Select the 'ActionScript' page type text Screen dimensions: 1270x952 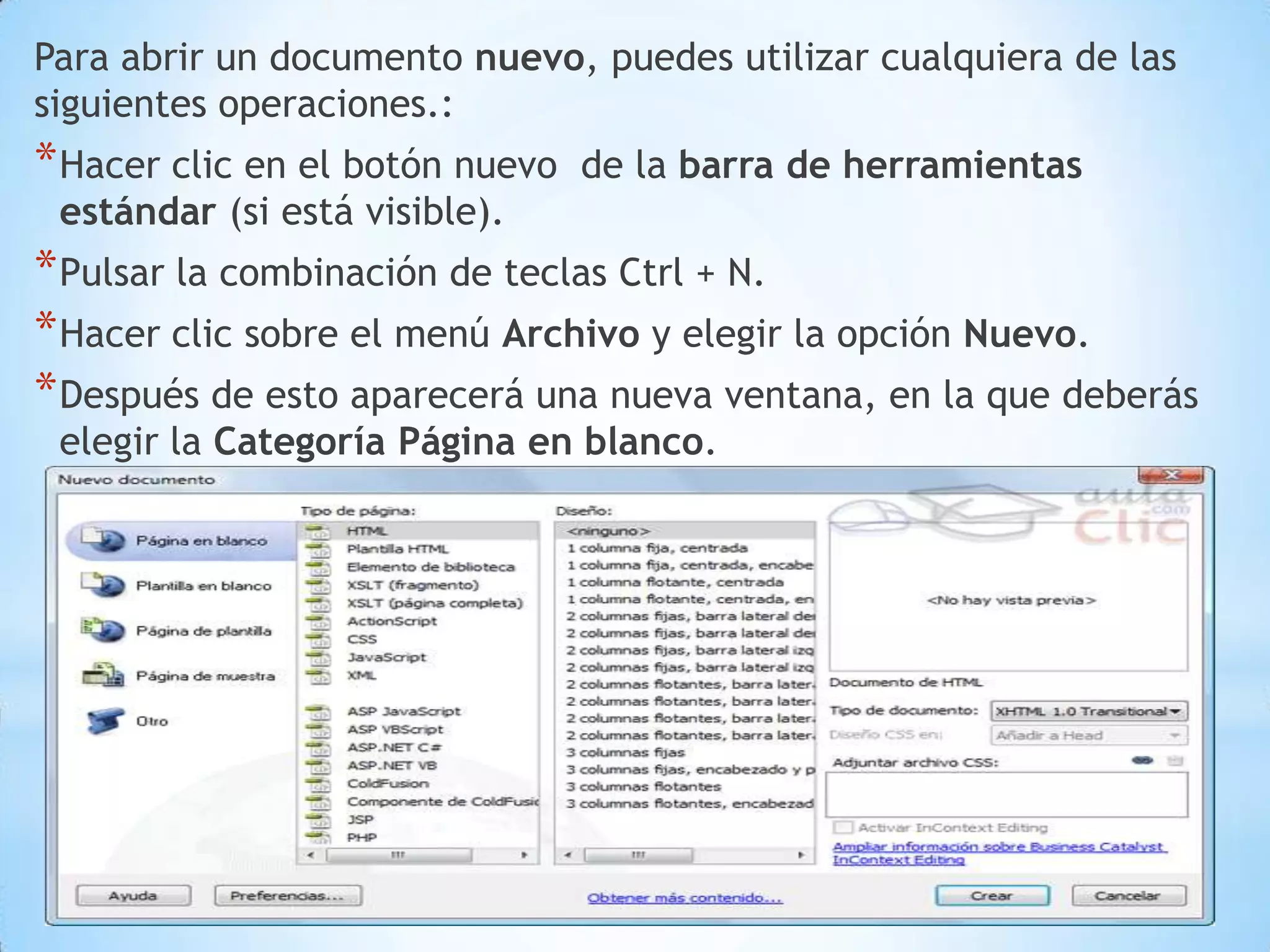click(392, 621)
